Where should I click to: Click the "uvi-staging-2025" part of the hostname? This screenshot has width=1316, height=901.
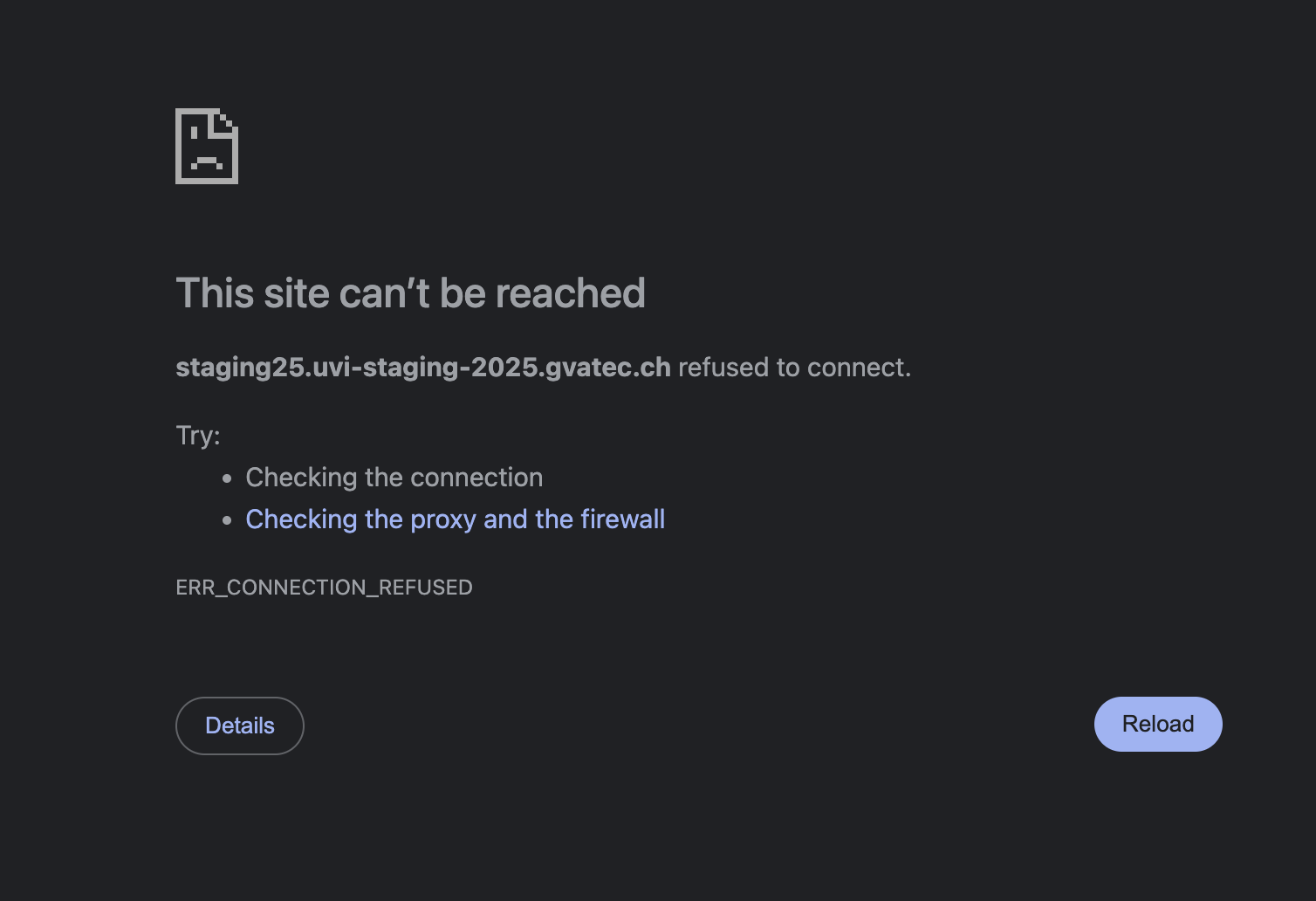tap(423, 368)
